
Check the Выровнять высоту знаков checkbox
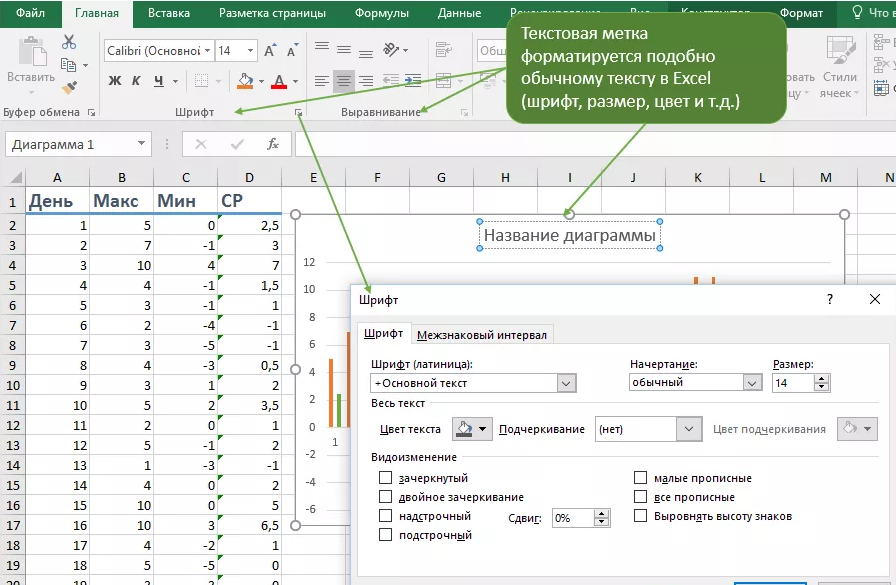(x=641, y=516)
